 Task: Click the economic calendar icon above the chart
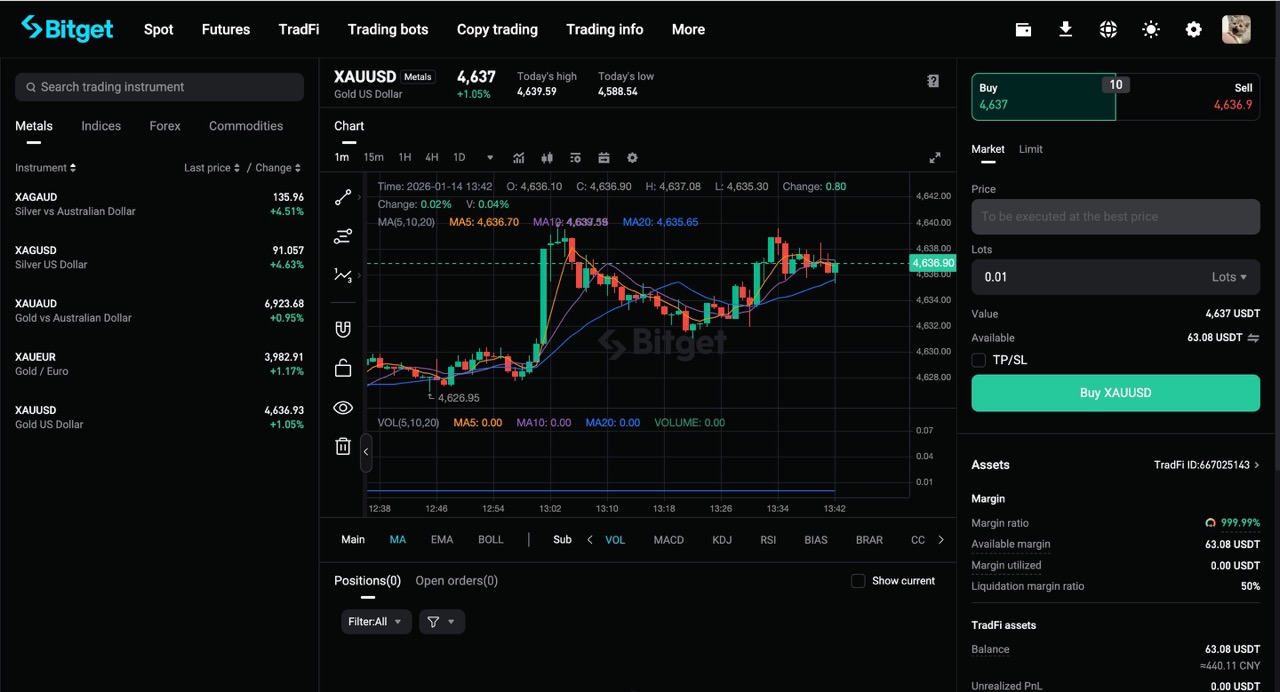[604, 157]
